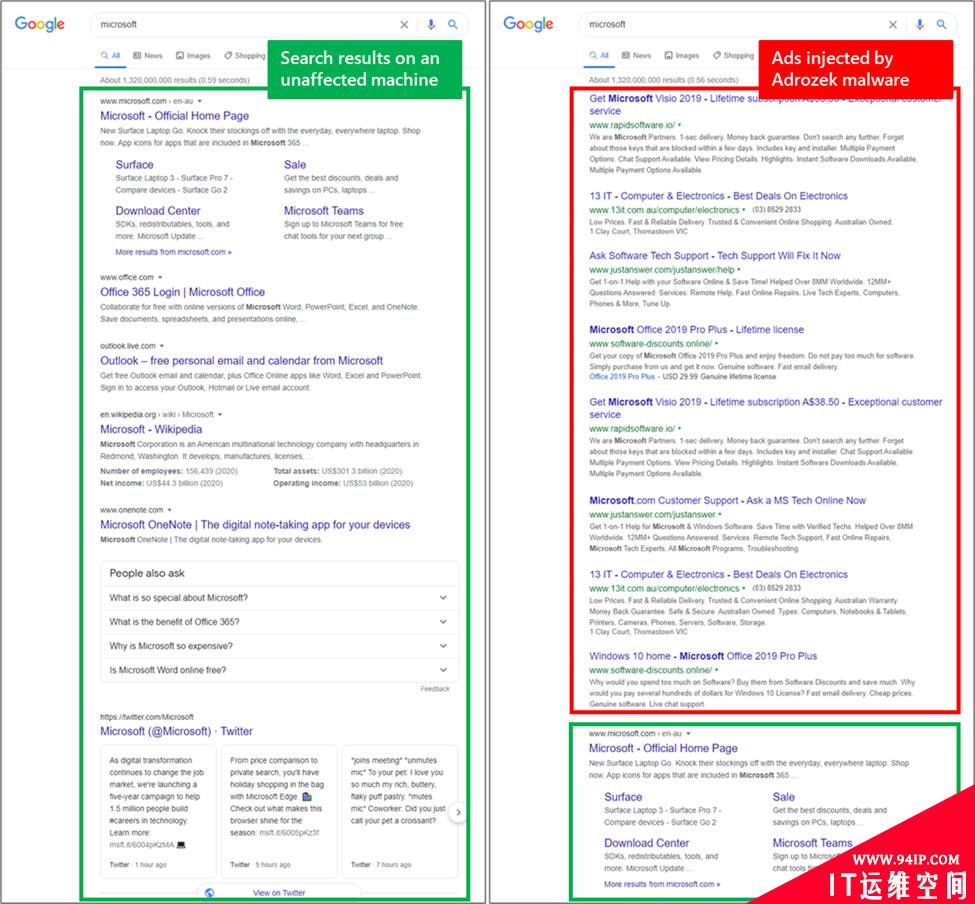Click Feedback under People also ask

point(435,689)
